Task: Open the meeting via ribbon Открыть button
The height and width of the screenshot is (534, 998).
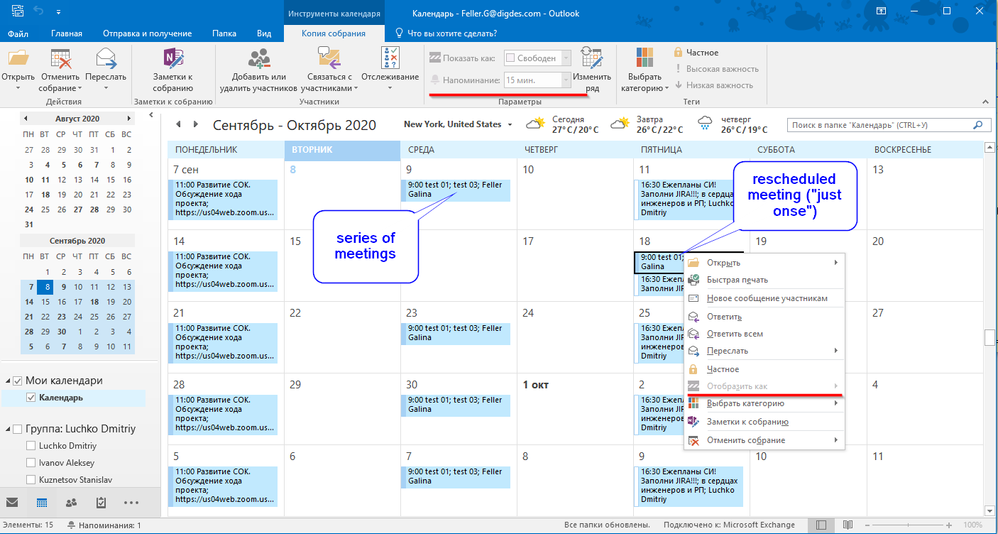Action: click(x=17, y=67)
